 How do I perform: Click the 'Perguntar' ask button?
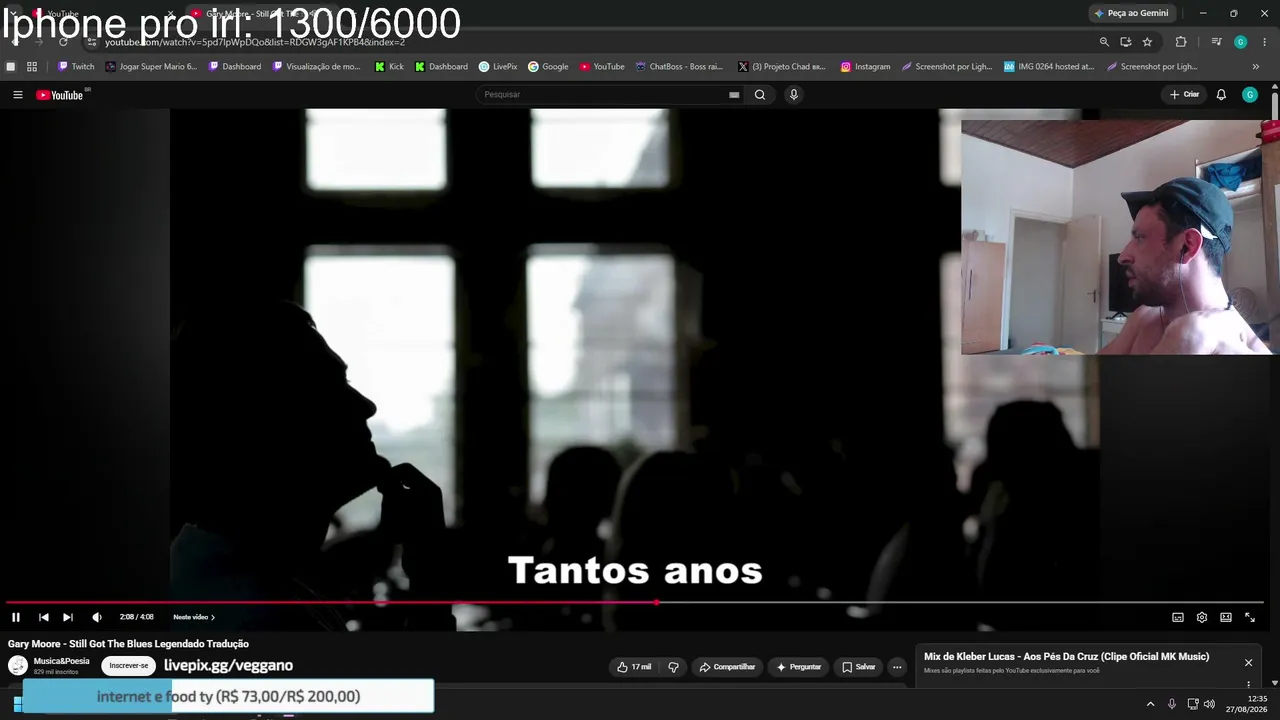click(x=799, y=667)
